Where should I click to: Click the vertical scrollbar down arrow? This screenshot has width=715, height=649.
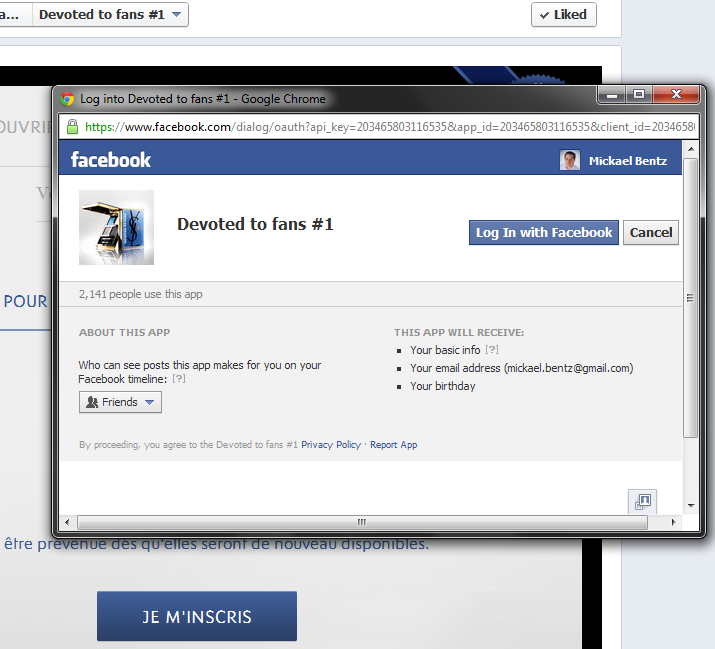point(691,505)
